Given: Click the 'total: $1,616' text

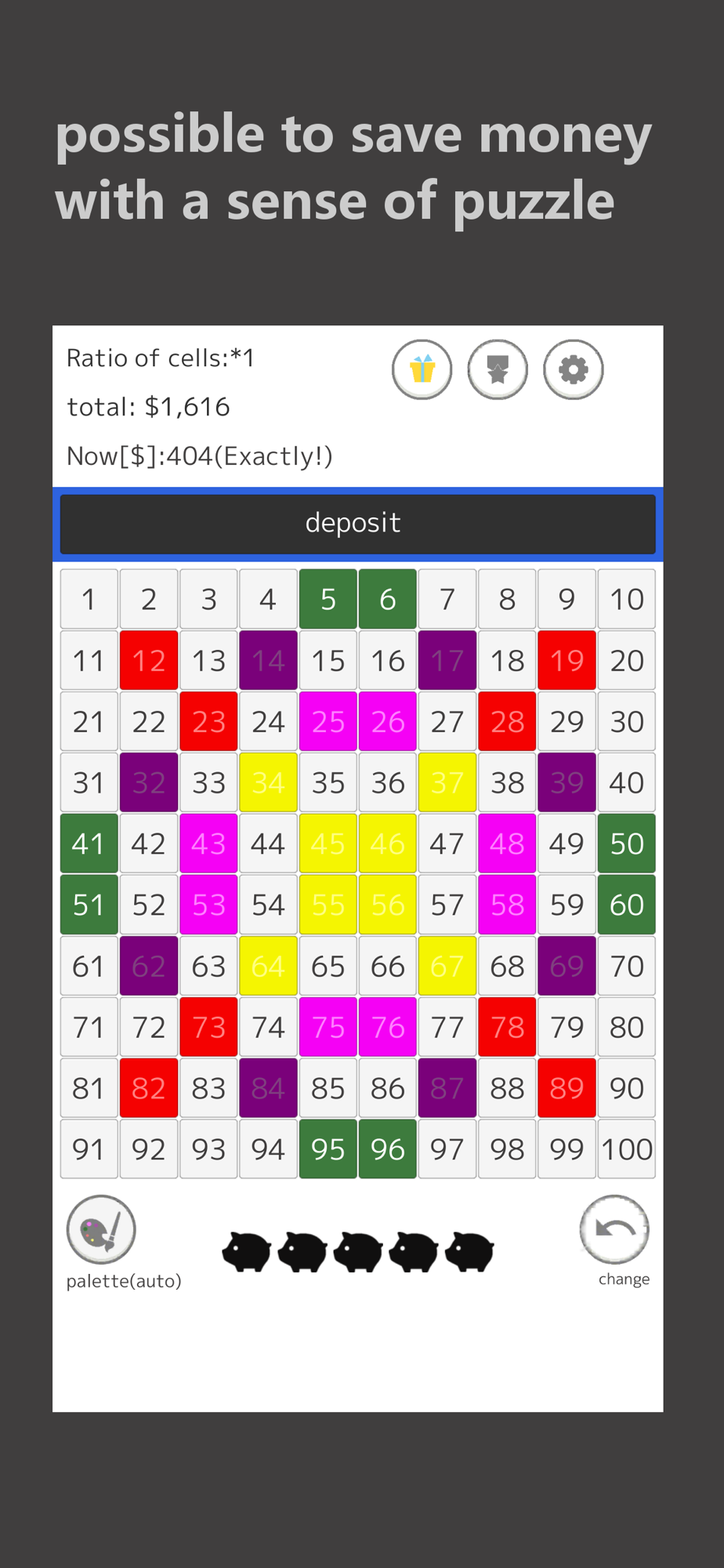Looking at the screenshot, I should (x=148, y=407).
